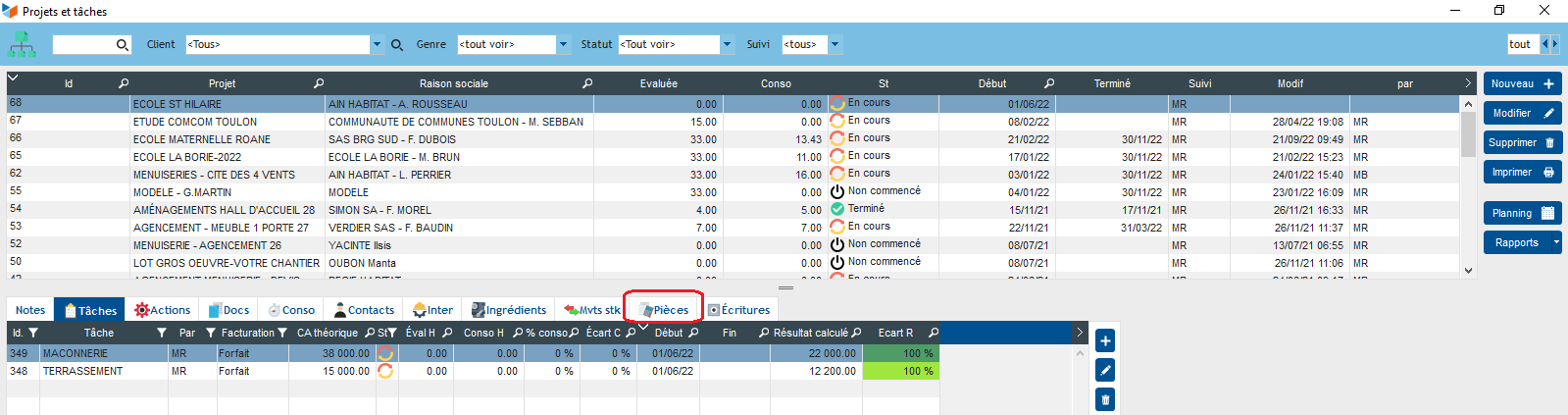Click the project hierarchy tree icon
Screen dimensions: 1568x415
tap(22, 44)
